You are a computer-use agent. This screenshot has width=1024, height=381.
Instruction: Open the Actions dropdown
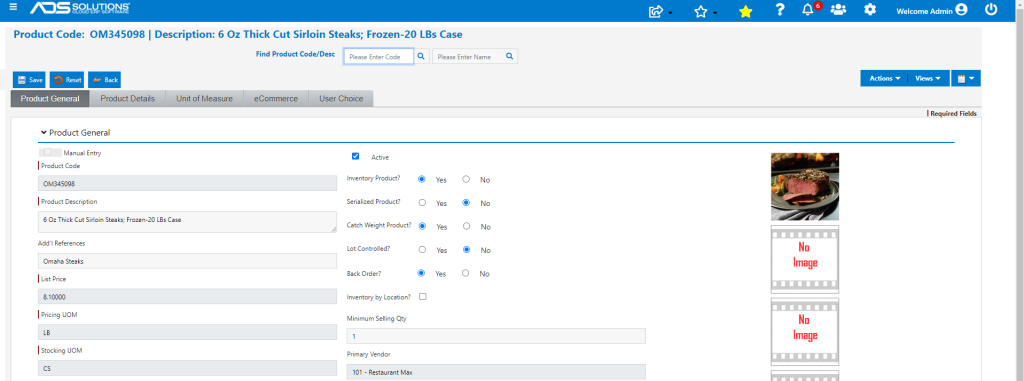(x=884, y=78)
